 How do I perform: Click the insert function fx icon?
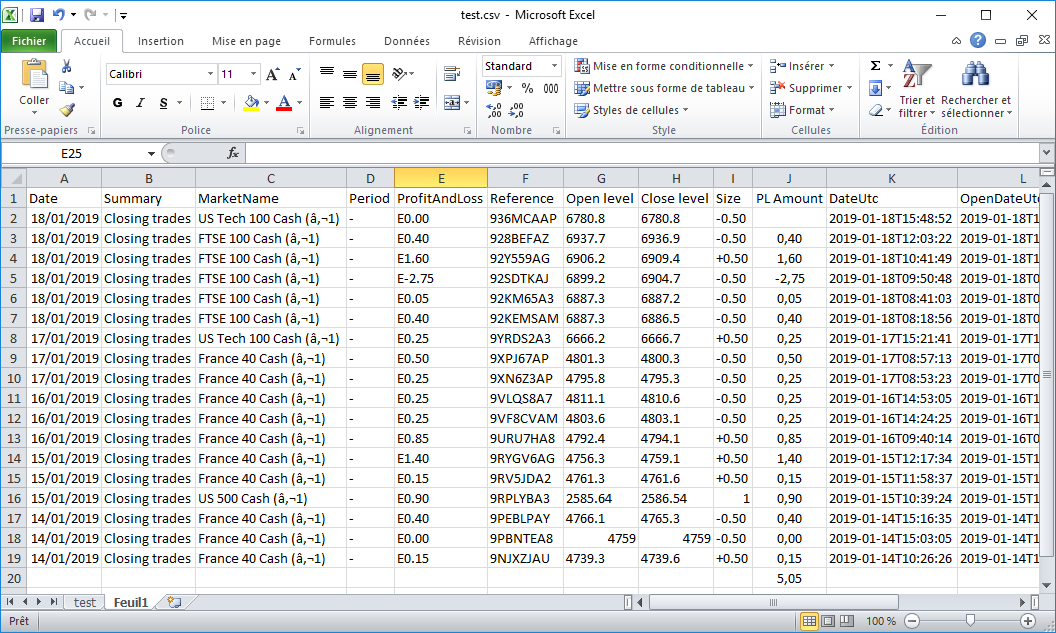point(233,153)
